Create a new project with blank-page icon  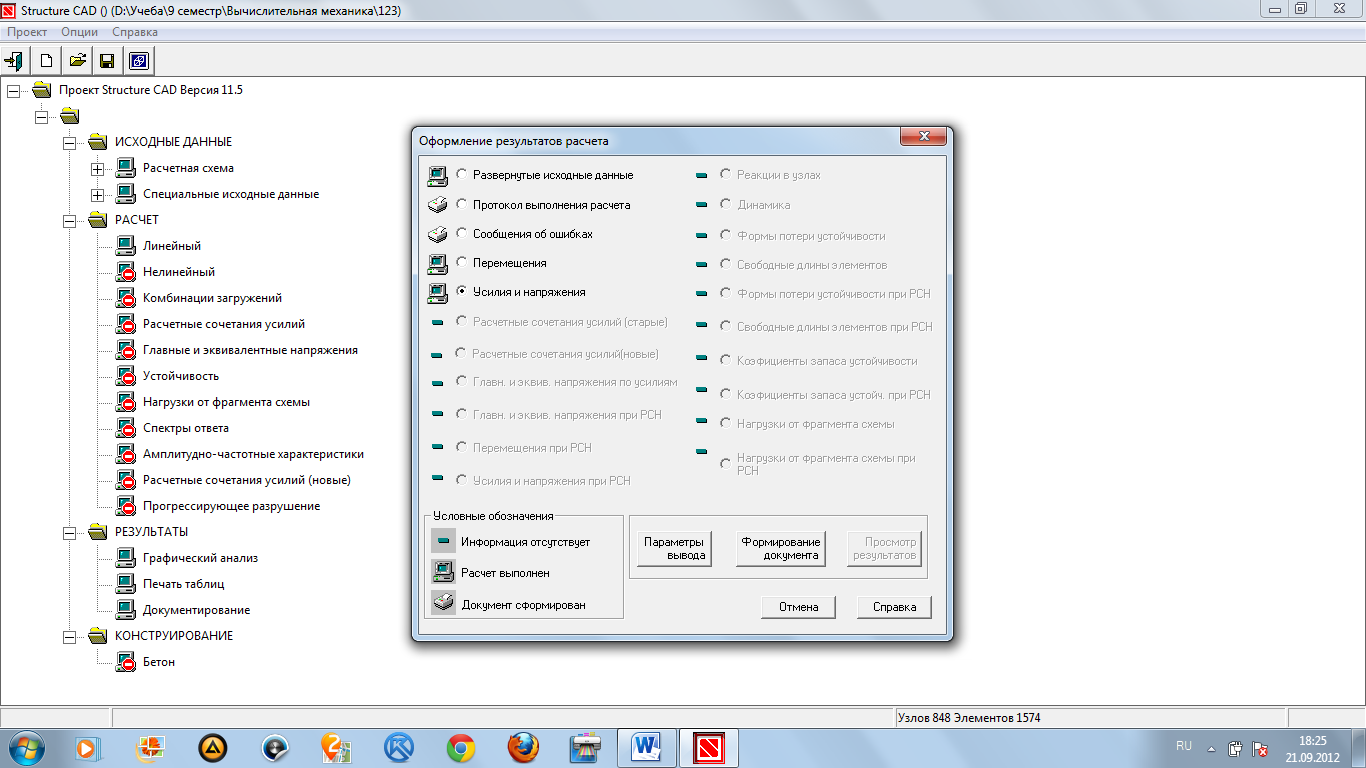(x=46, y=60)
